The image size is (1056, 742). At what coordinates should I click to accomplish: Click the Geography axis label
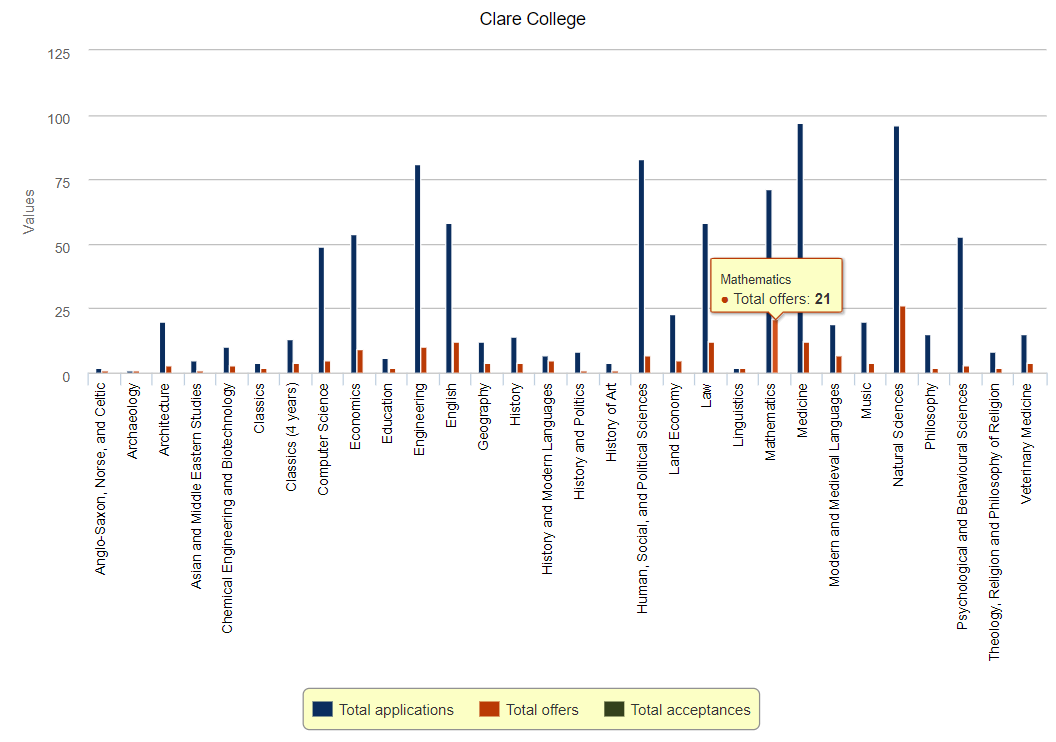click(x=483, y=417)
